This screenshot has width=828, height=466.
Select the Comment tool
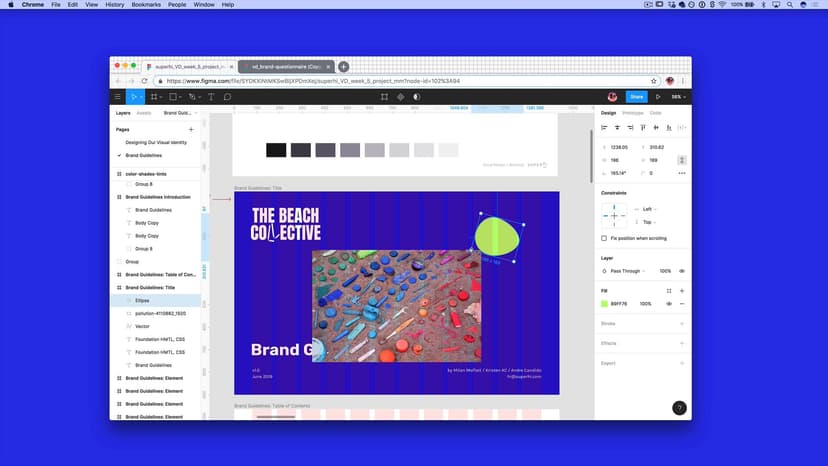228,97
